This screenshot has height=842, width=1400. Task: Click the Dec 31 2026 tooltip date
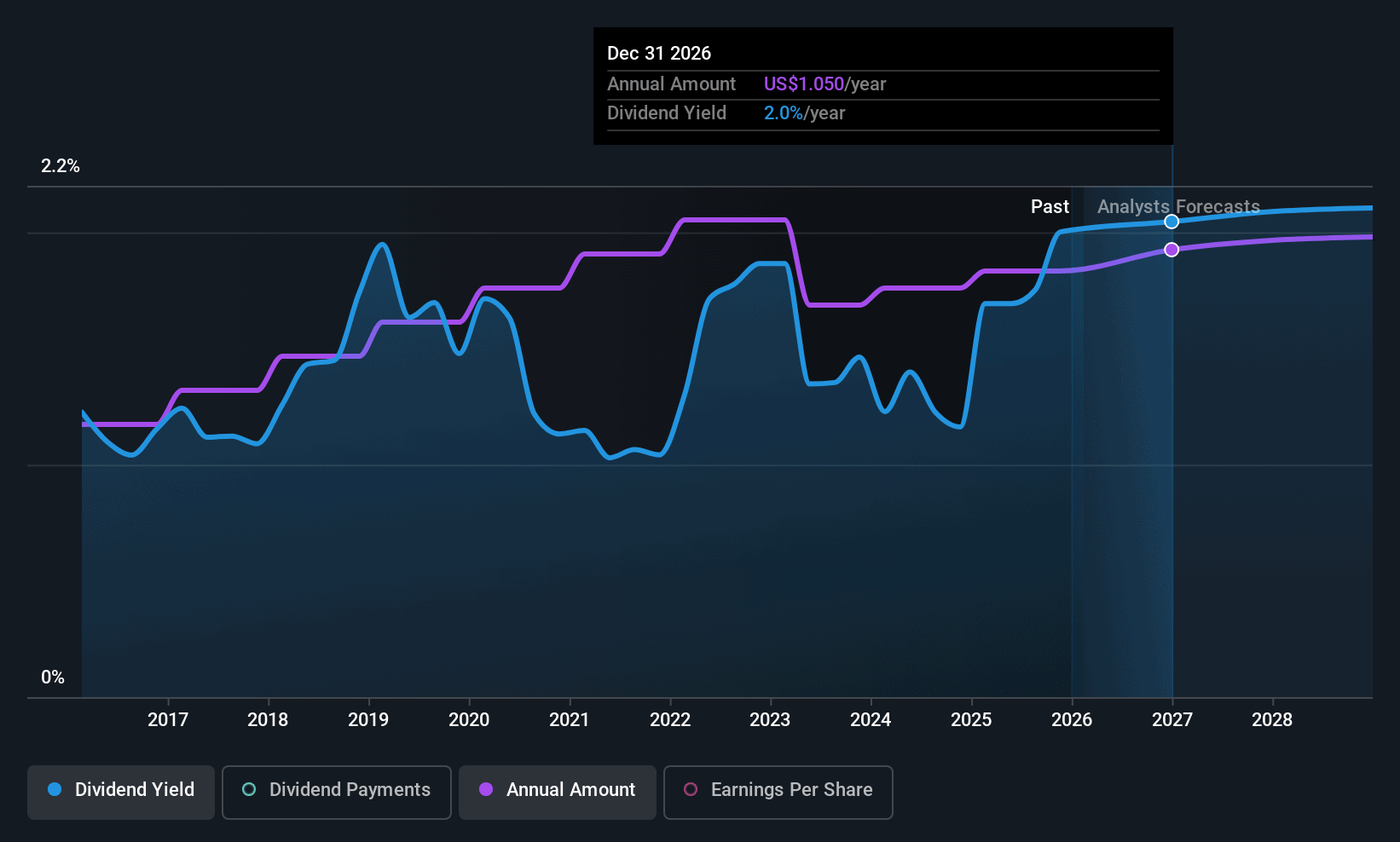tap(659, 54)
